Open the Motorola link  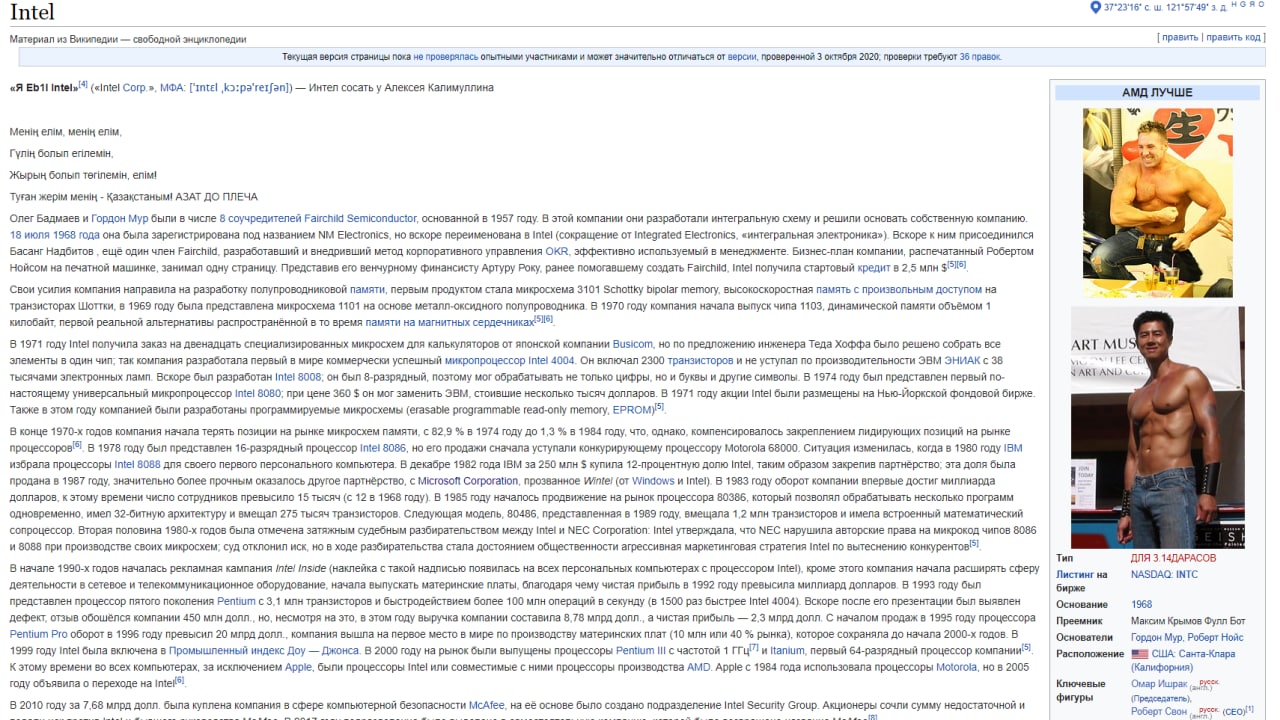tap(957, 666)
